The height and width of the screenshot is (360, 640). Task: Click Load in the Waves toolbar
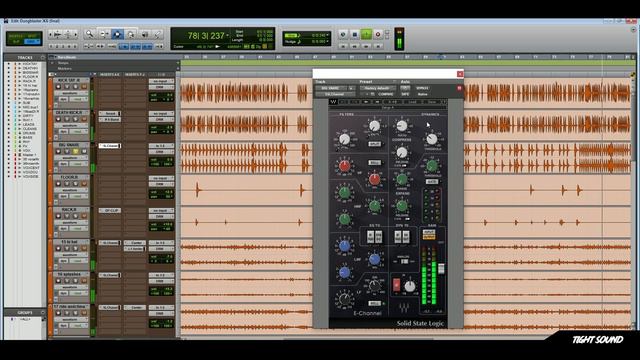(x=413, y=102)
